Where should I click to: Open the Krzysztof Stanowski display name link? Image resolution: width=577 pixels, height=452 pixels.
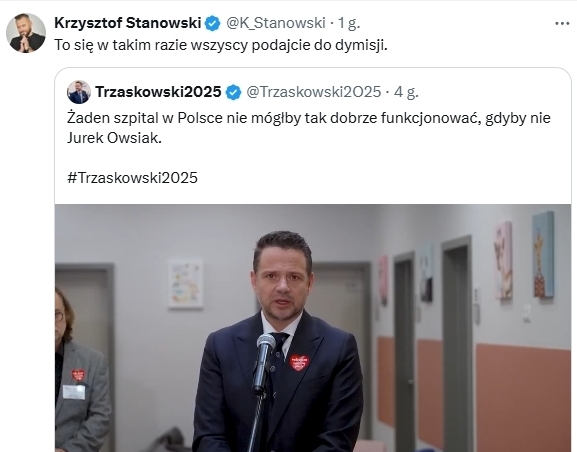click(127, 23)
